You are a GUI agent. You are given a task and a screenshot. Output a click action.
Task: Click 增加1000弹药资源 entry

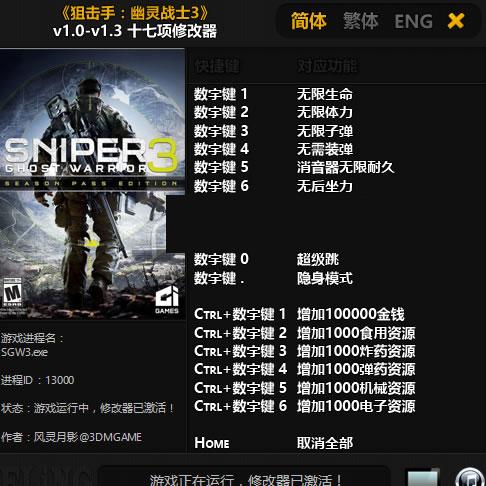(356, 369)
